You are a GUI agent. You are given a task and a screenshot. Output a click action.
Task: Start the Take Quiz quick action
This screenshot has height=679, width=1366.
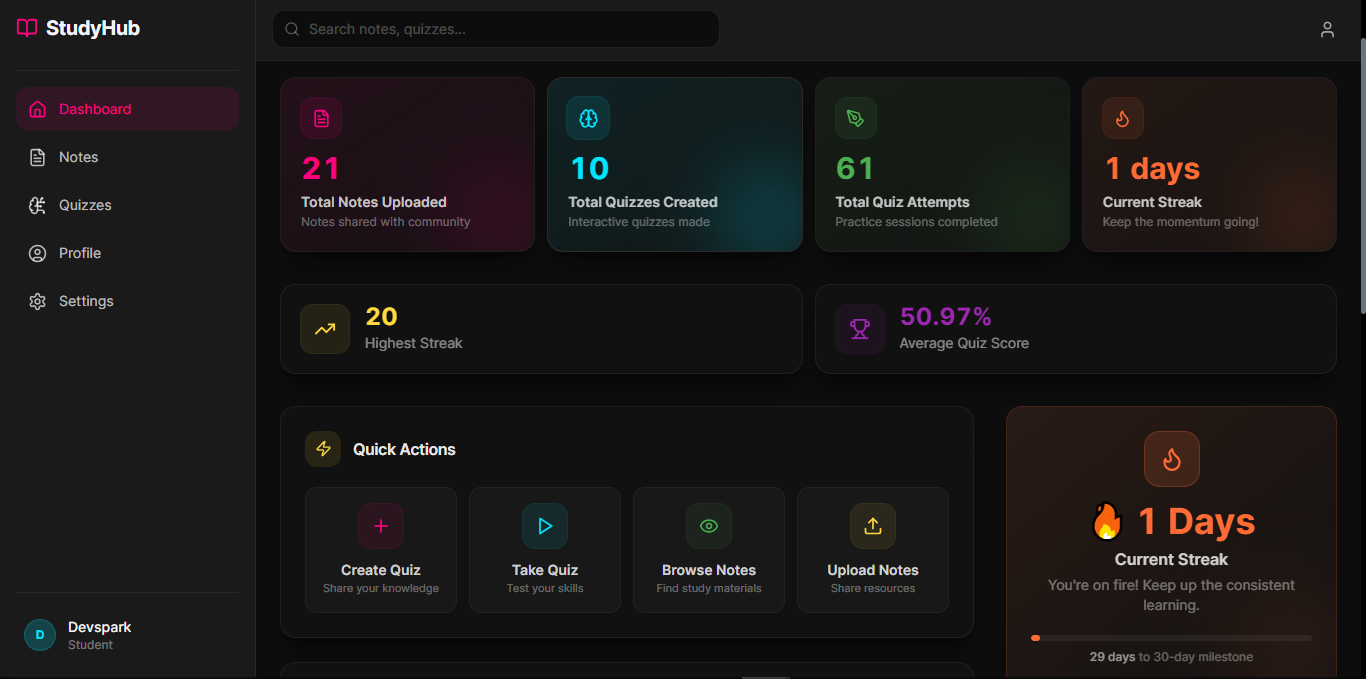point(545,550)
